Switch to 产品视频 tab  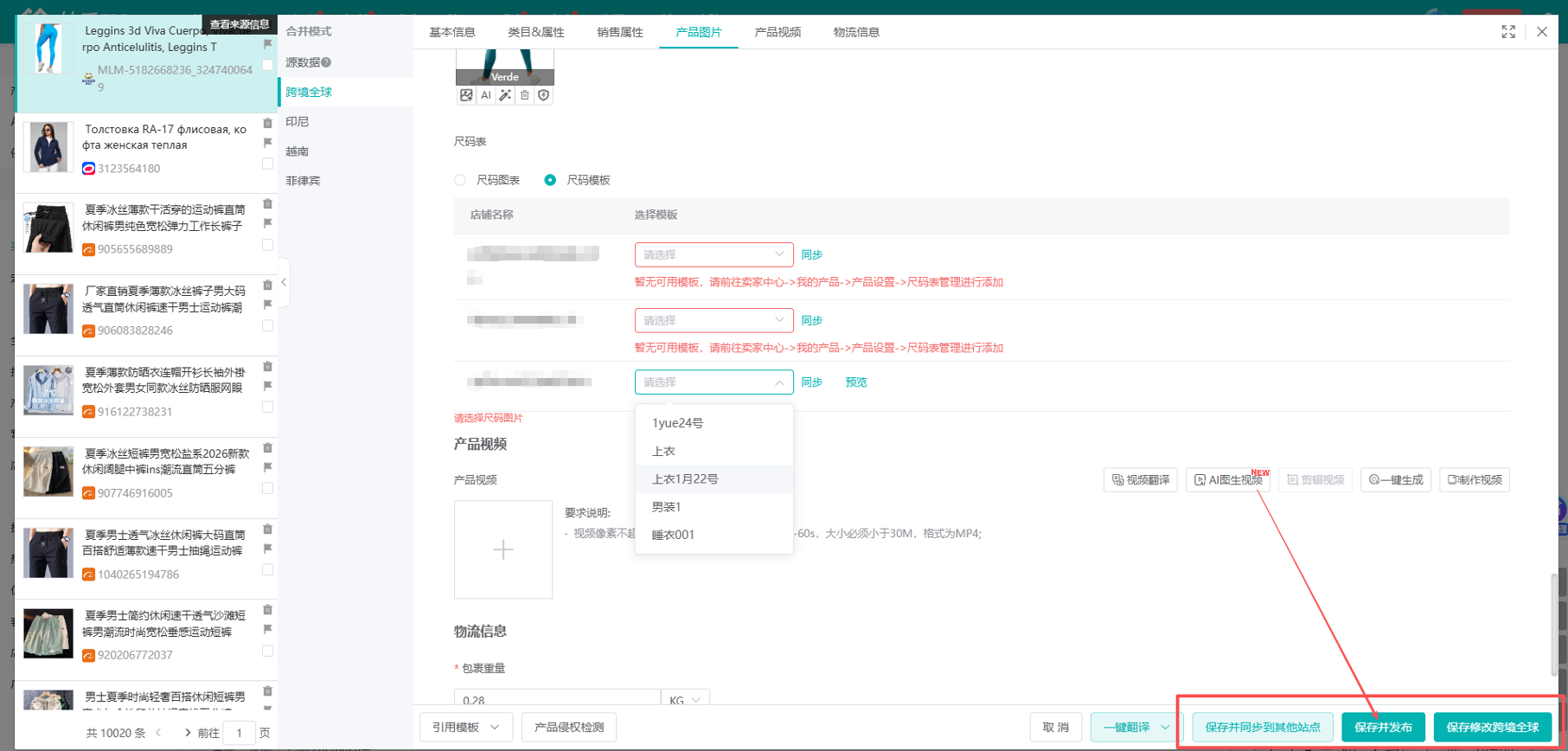click(778, 32)
